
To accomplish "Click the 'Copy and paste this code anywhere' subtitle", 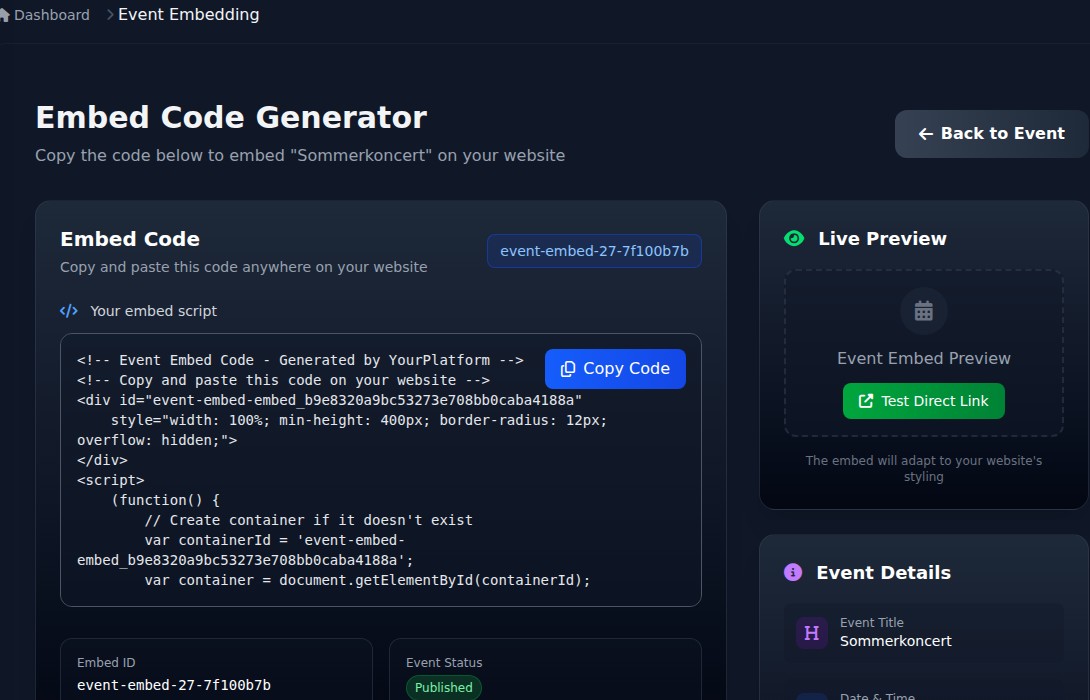I will pyautogui.click(x=243, y=267).
